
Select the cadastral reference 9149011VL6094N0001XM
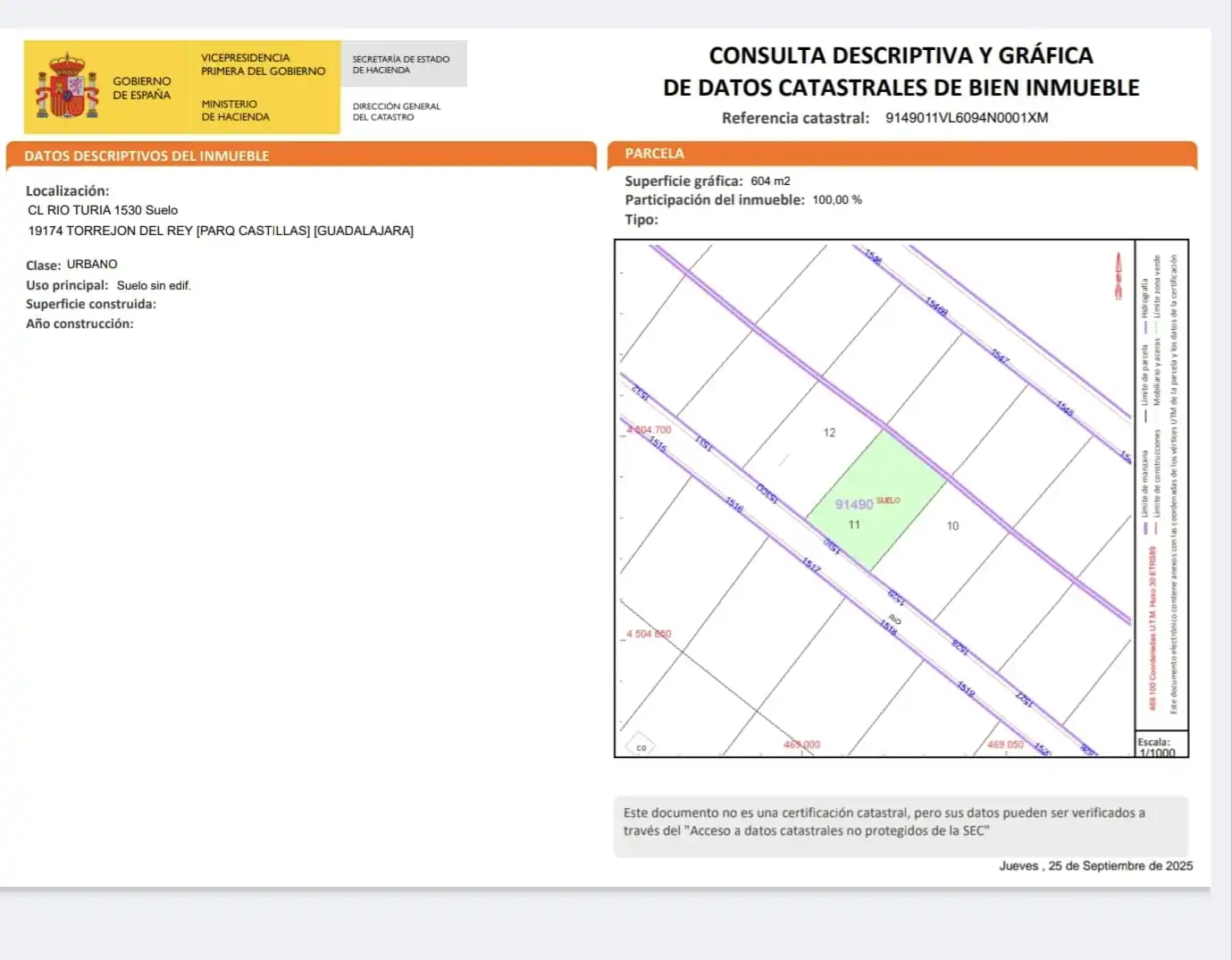click(x=967, y=117)
